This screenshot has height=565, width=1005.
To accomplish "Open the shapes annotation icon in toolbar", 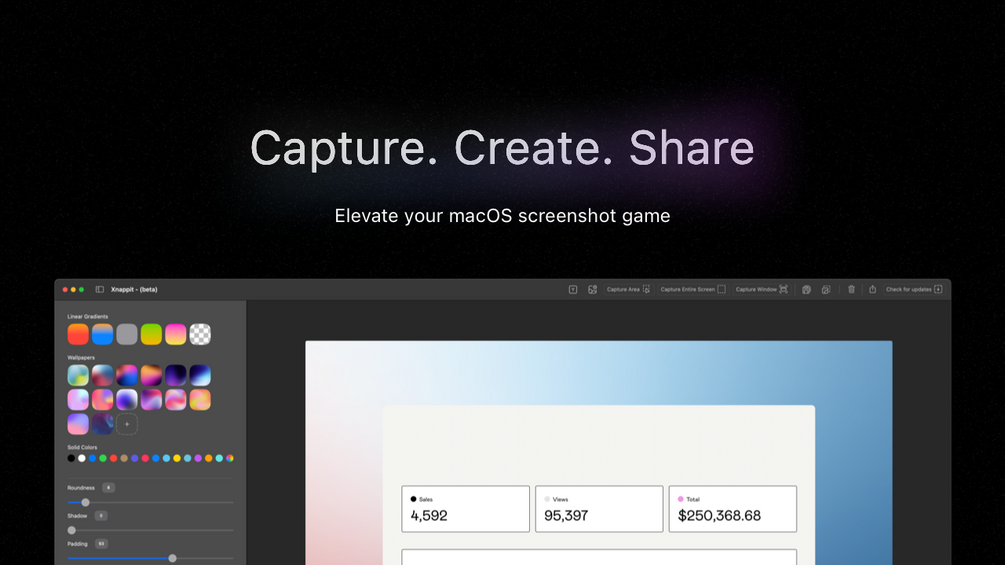I will point(592,290).
